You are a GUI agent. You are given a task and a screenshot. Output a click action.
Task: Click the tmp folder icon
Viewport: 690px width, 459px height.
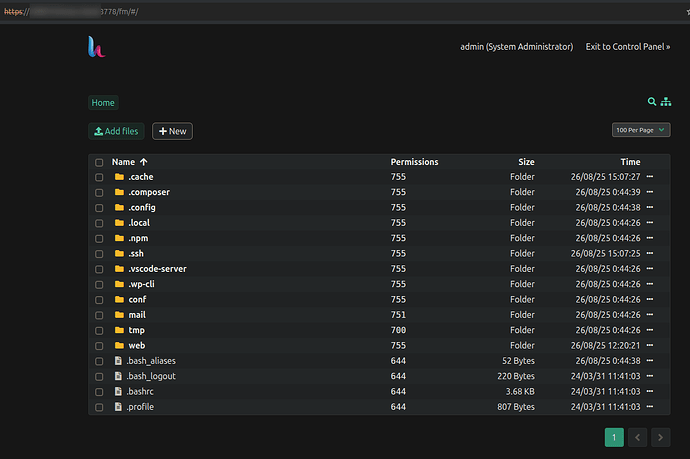[119, 330]
